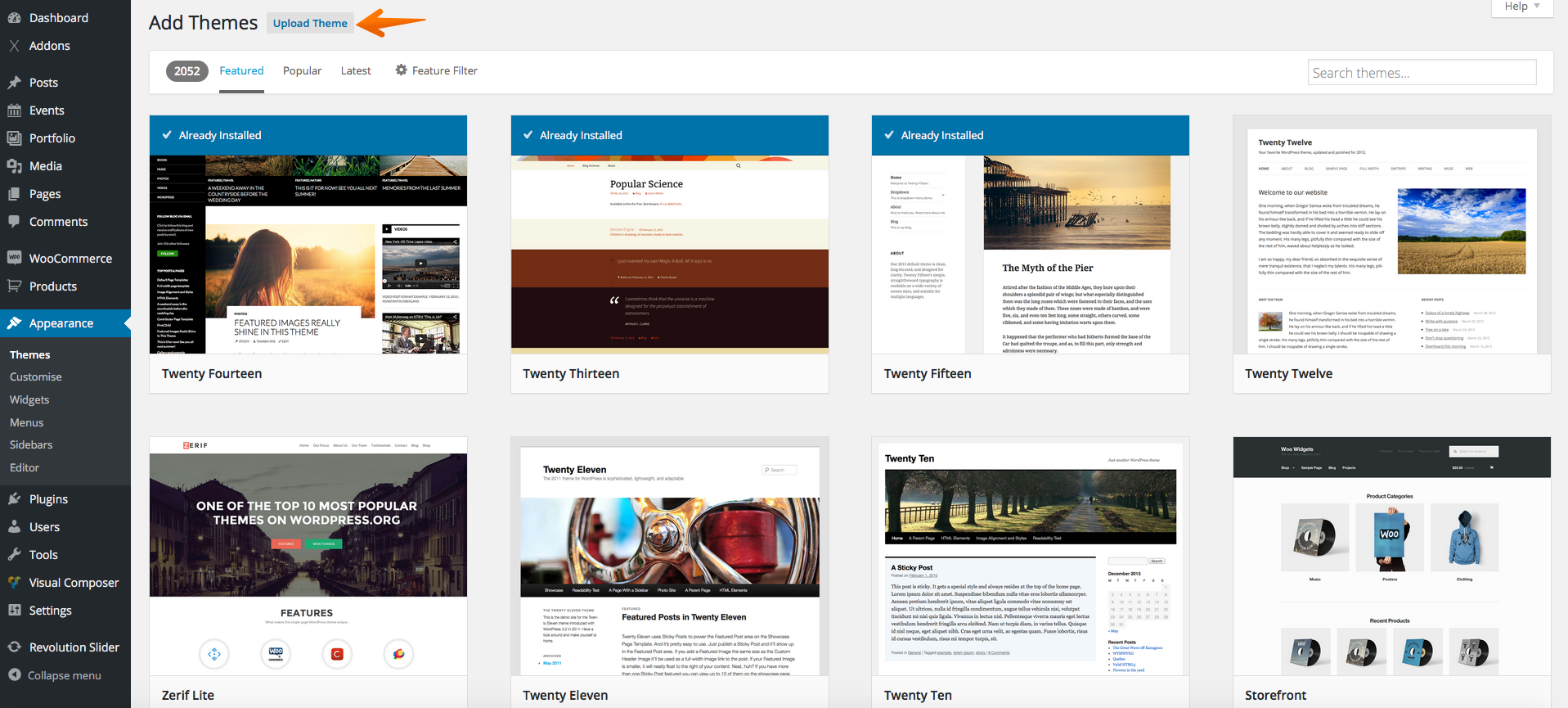This screenshot has width=1568, height=708.
Task: Click the Users person icon
Action: pos(14,527)
